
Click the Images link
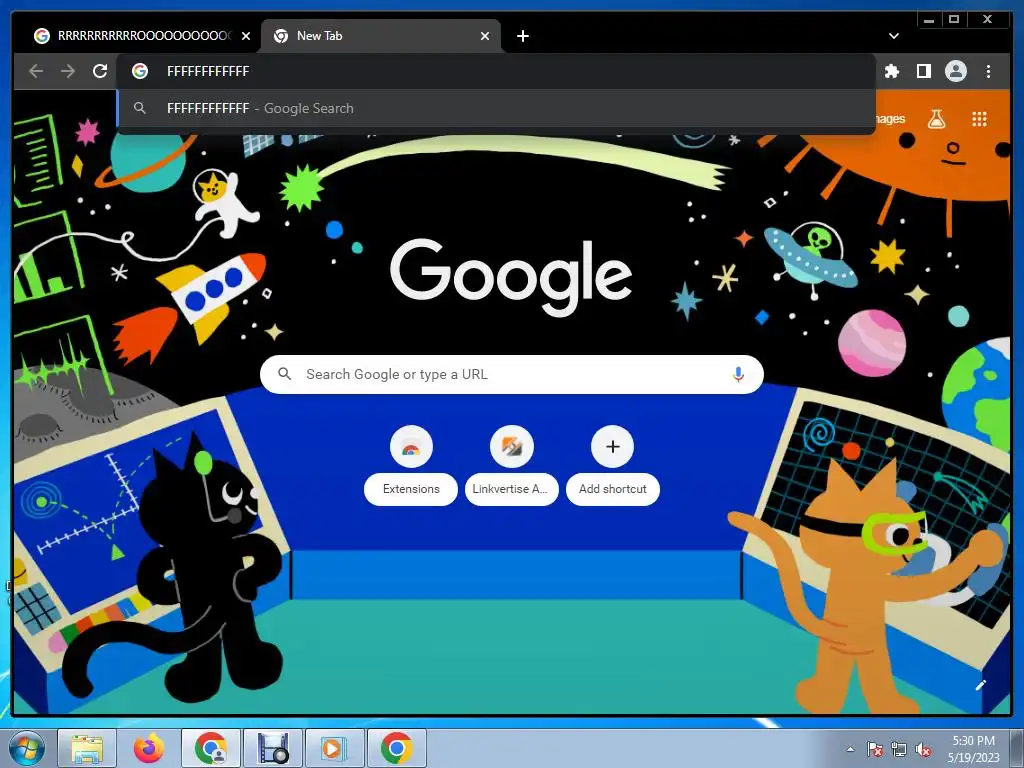pyautogui.click(x=891, y=119)
